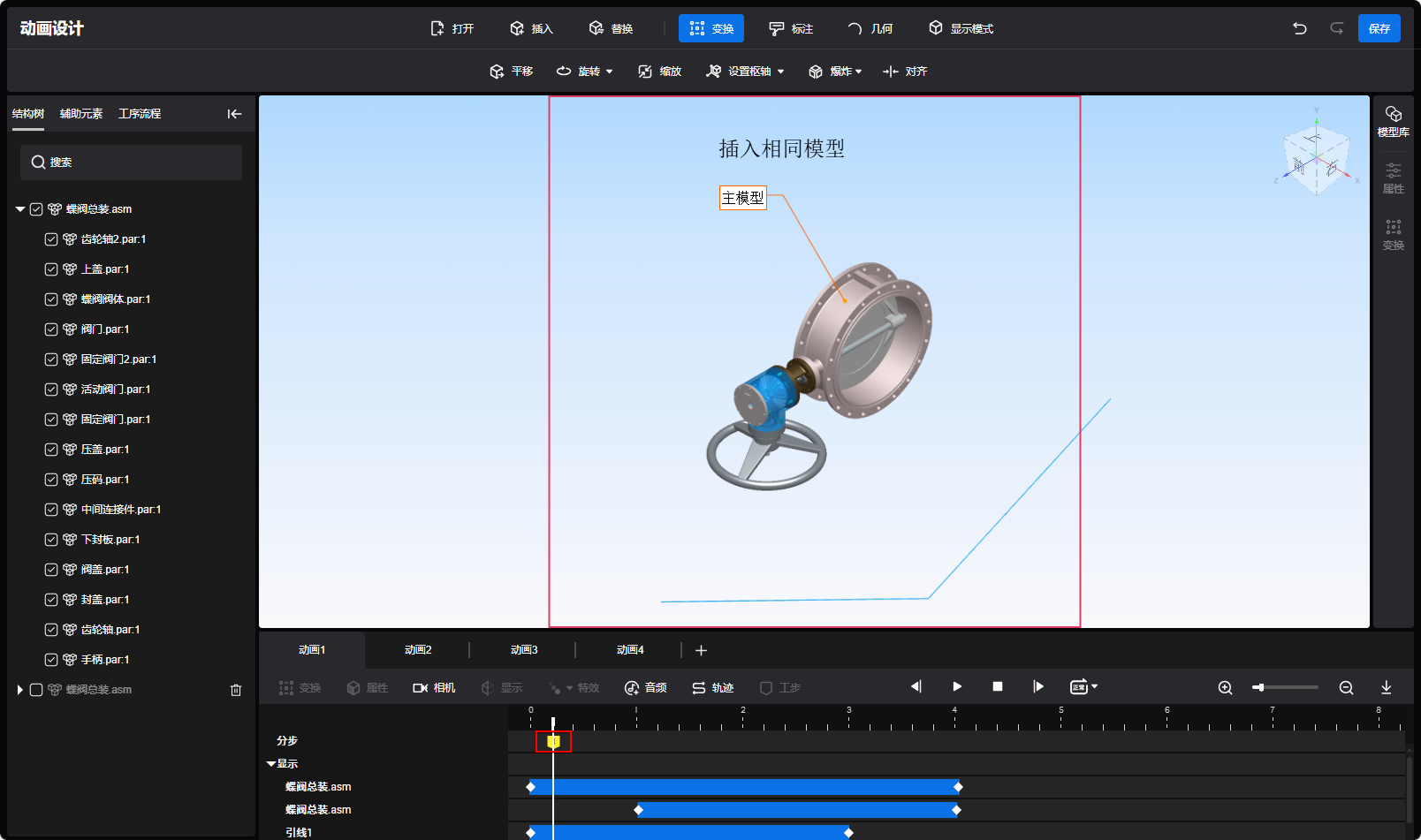Zoom in the timeline with magnifier plus

(x=1225, y=688)
